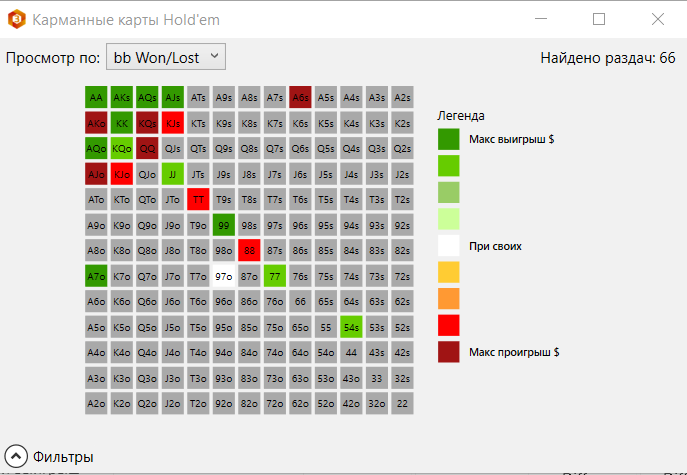The height and width of the screenshot is (475, 687).
Task: Select the green 54s cell
Action: click(x=351, y=327)
